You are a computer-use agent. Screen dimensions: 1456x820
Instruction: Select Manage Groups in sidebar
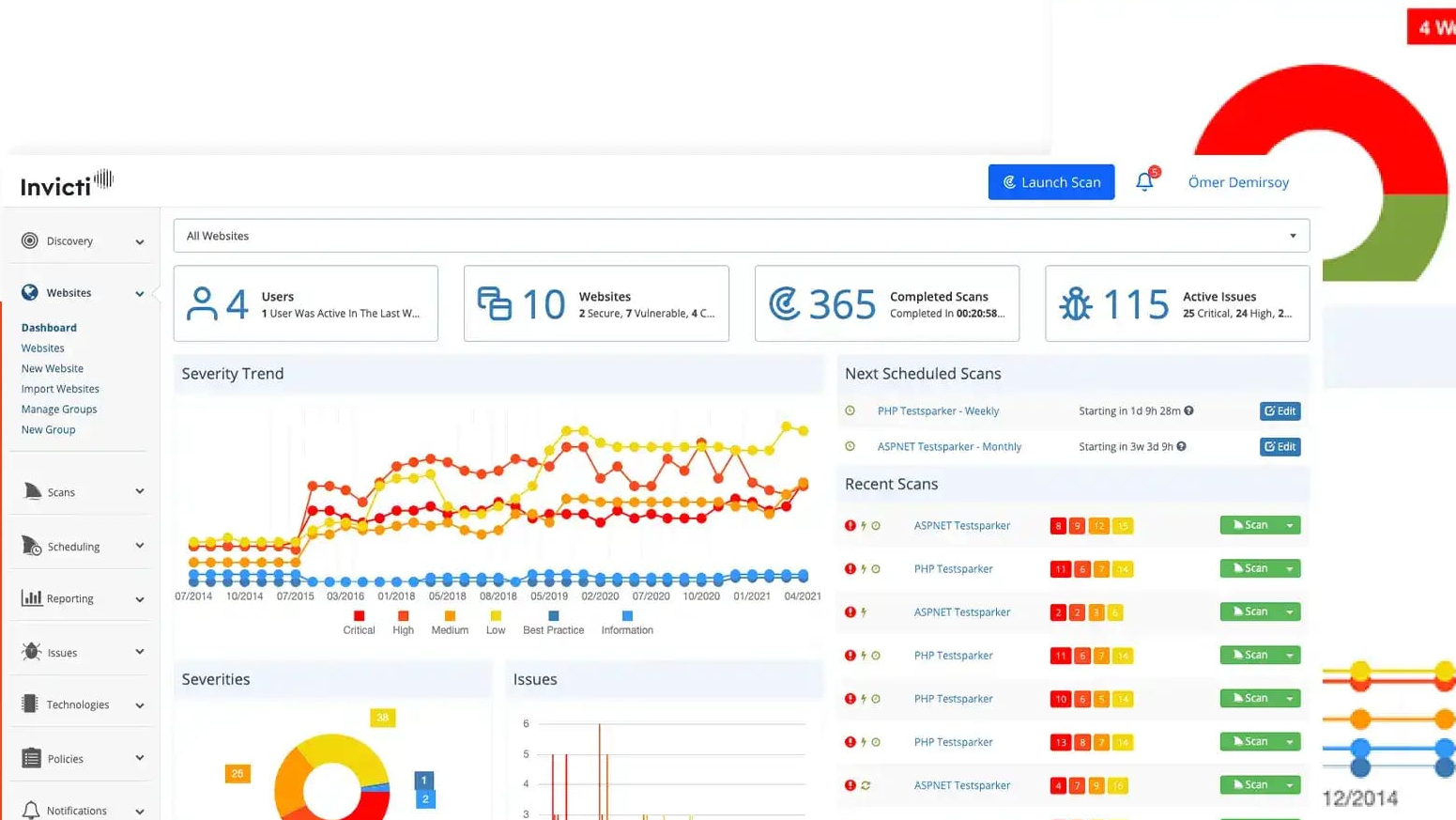59,410
